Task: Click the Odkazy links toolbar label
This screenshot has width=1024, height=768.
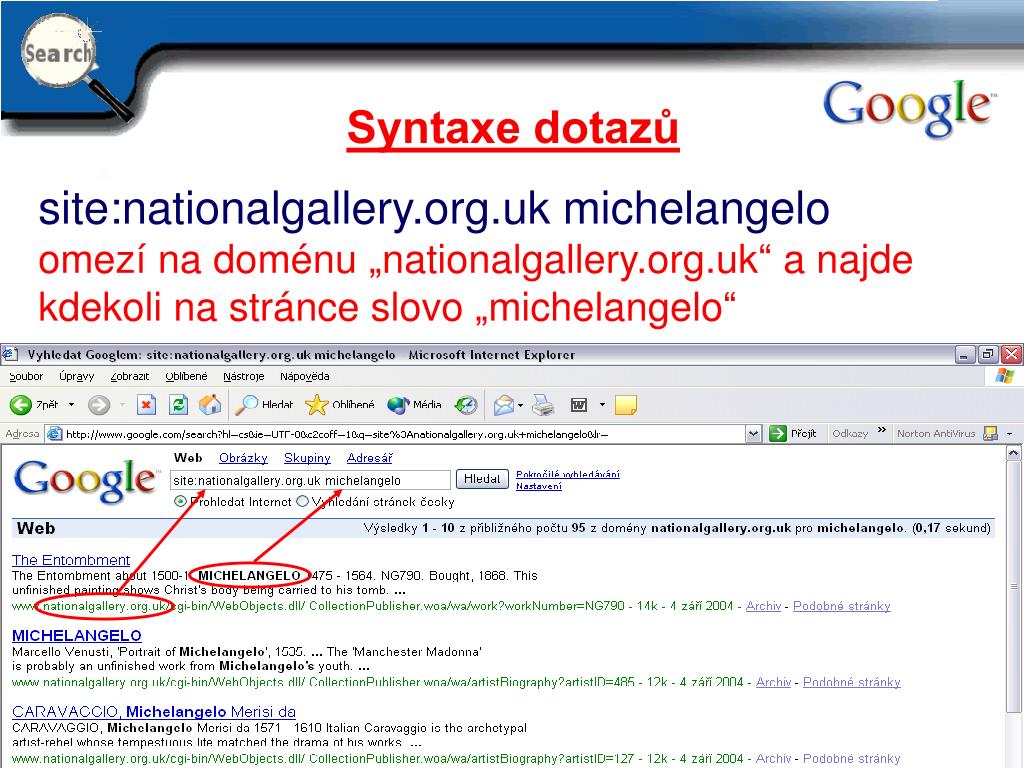Action: point(850,434)
